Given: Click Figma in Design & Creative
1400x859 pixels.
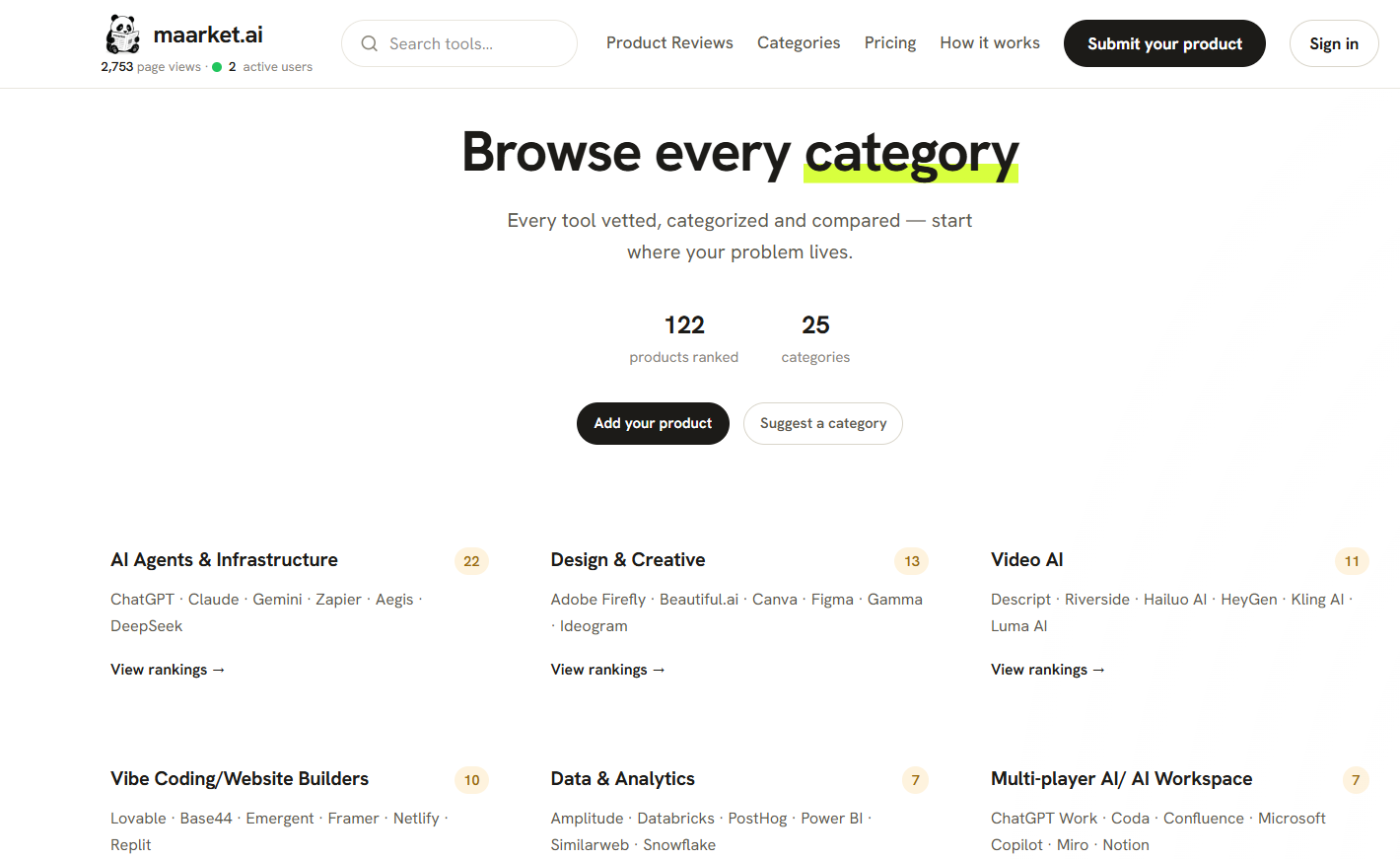Looking at the screenshot, I should 832,600.
